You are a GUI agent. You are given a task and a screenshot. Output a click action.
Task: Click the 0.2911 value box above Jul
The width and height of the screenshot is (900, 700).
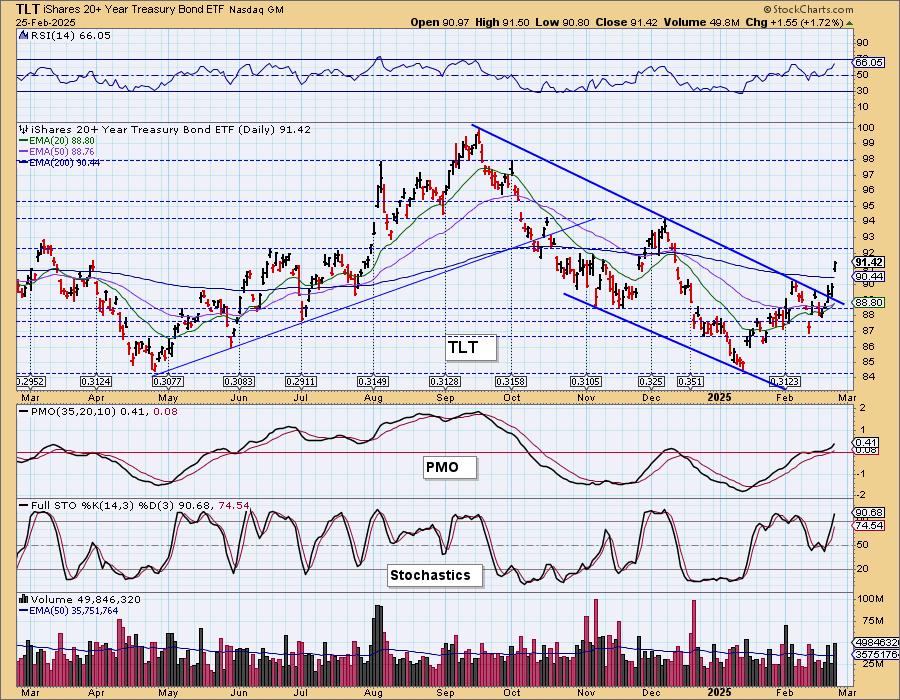[301, 382]
